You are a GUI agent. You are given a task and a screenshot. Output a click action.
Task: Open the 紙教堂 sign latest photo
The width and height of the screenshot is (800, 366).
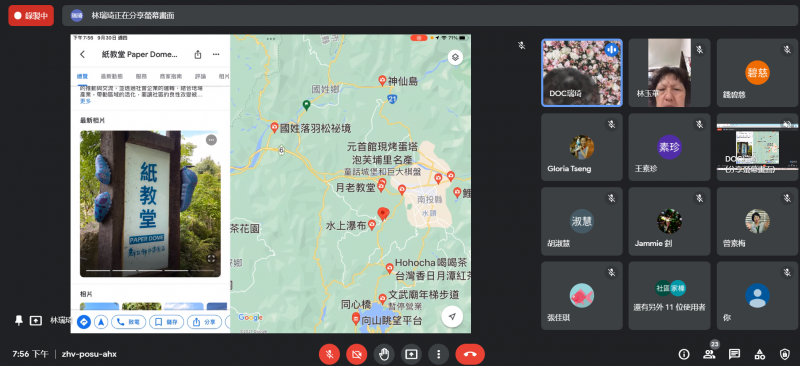tap(150, 204)
